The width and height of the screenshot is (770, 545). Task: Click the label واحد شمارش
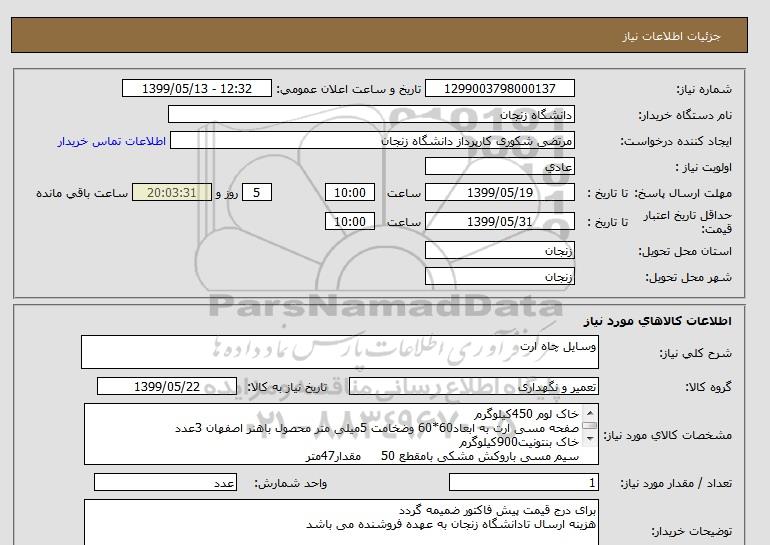291,483
